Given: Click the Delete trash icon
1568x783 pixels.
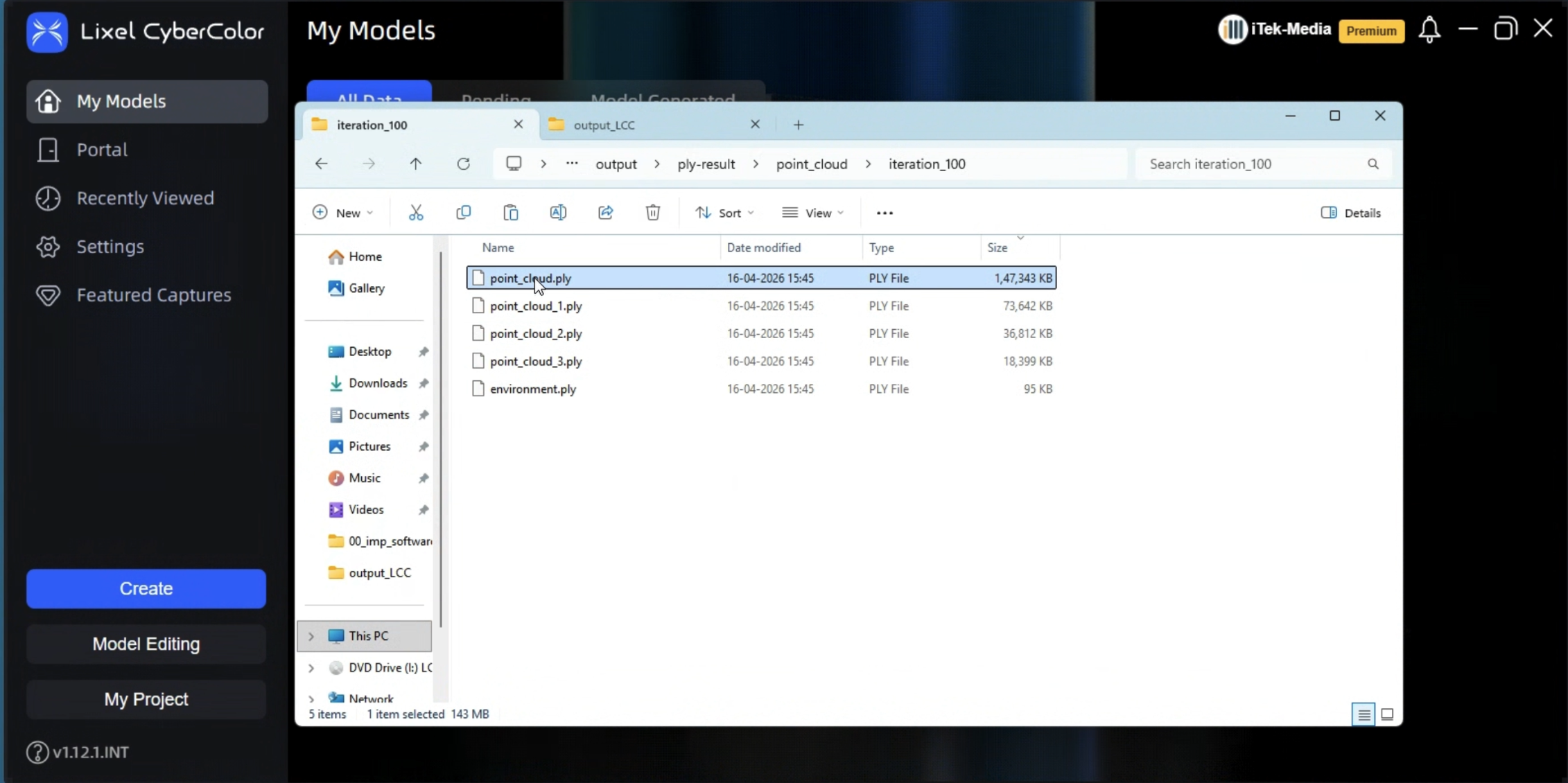Looking at the screenshot, I should click(x=652, y=213).
